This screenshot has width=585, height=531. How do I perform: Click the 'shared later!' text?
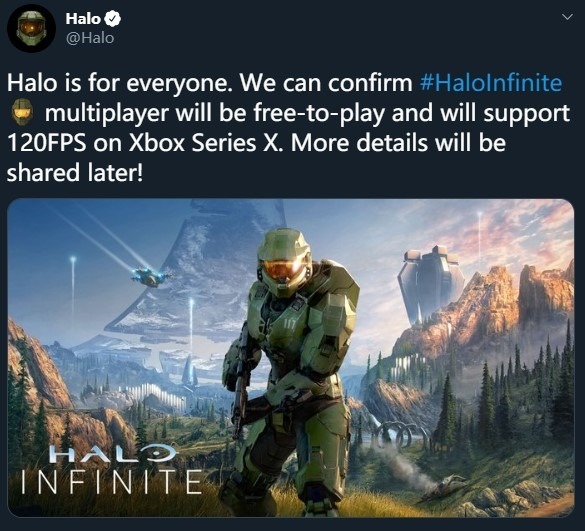click(x=75, y=173)
